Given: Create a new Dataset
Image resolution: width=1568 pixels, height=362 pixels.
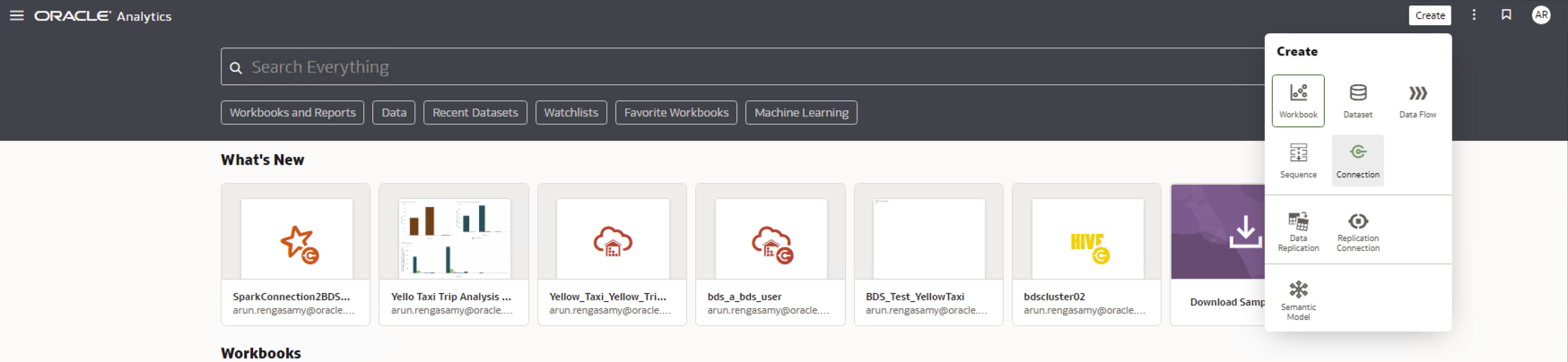Looking at the screenshot, I should [x=1358, y=100].
